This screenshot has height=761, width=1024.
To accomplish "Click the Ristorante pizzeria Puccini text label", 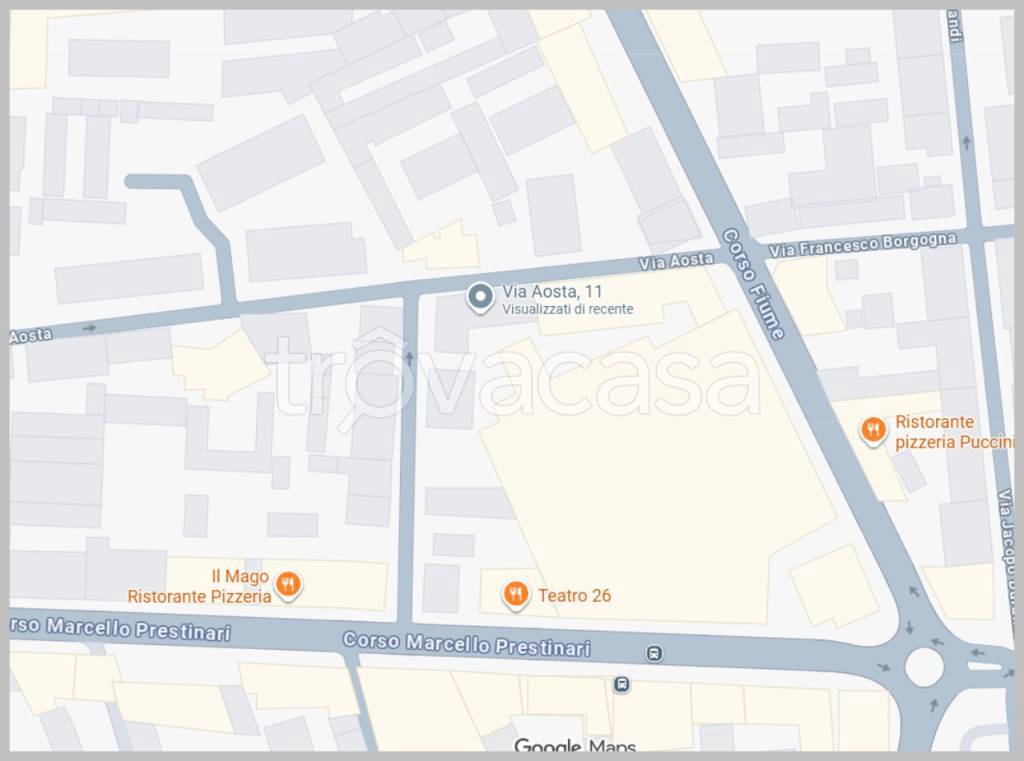I will pyautogui.click(x=953, y=432).
